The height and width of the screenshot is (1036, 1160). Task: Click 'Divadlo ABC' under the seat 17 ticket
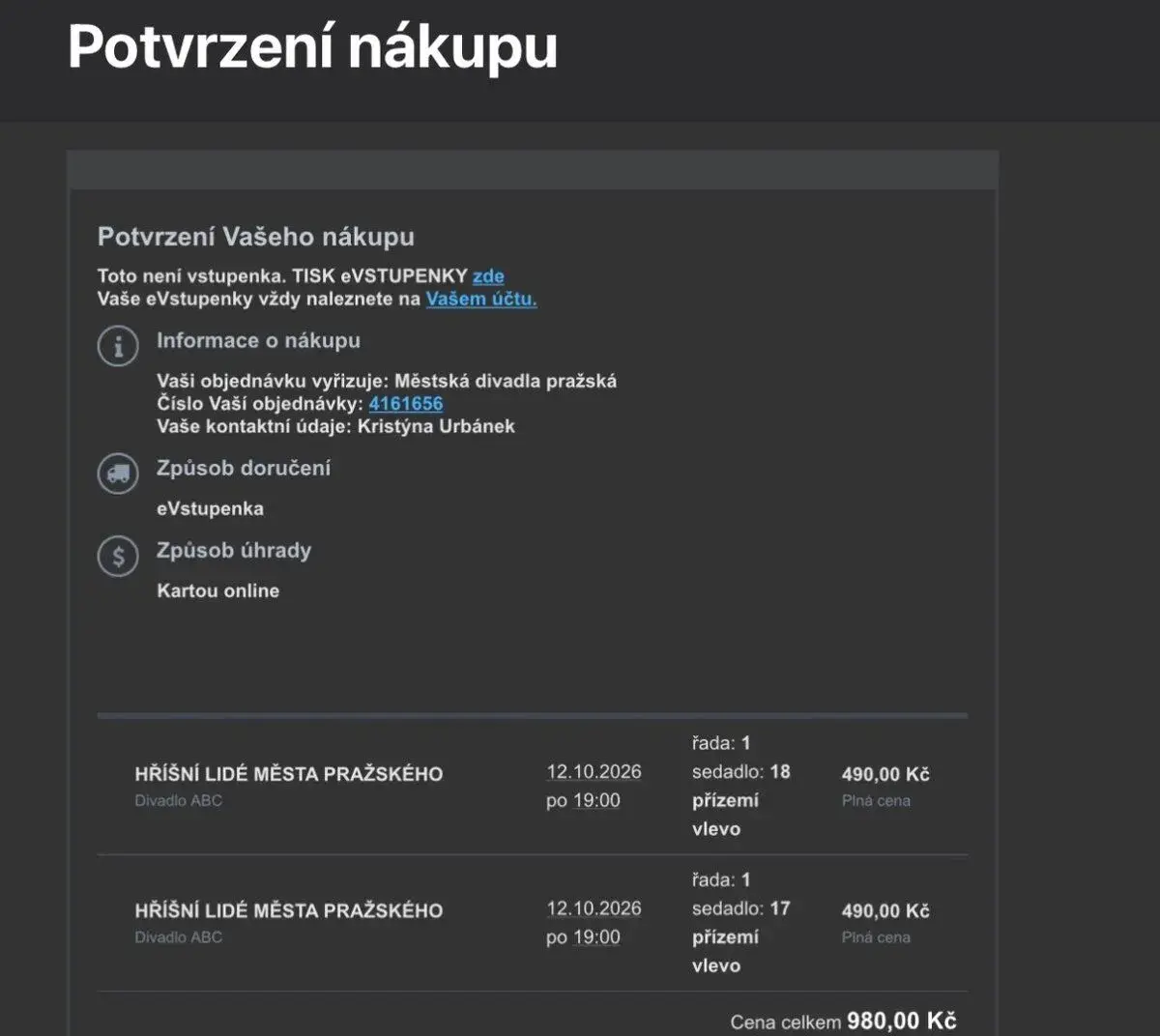(179, 936)
